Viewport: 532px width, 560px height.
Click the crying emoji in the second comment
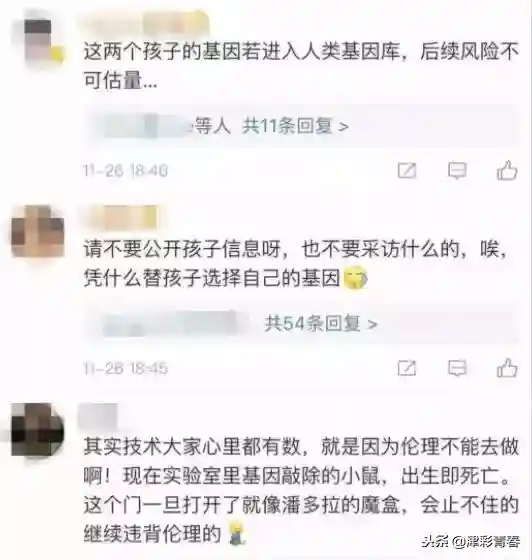355,278
